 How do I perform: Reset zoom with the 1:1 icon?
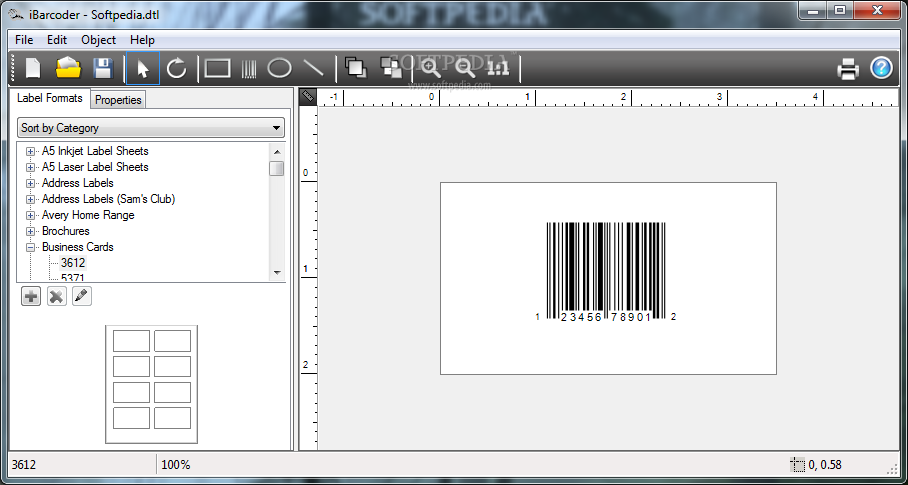498,68
